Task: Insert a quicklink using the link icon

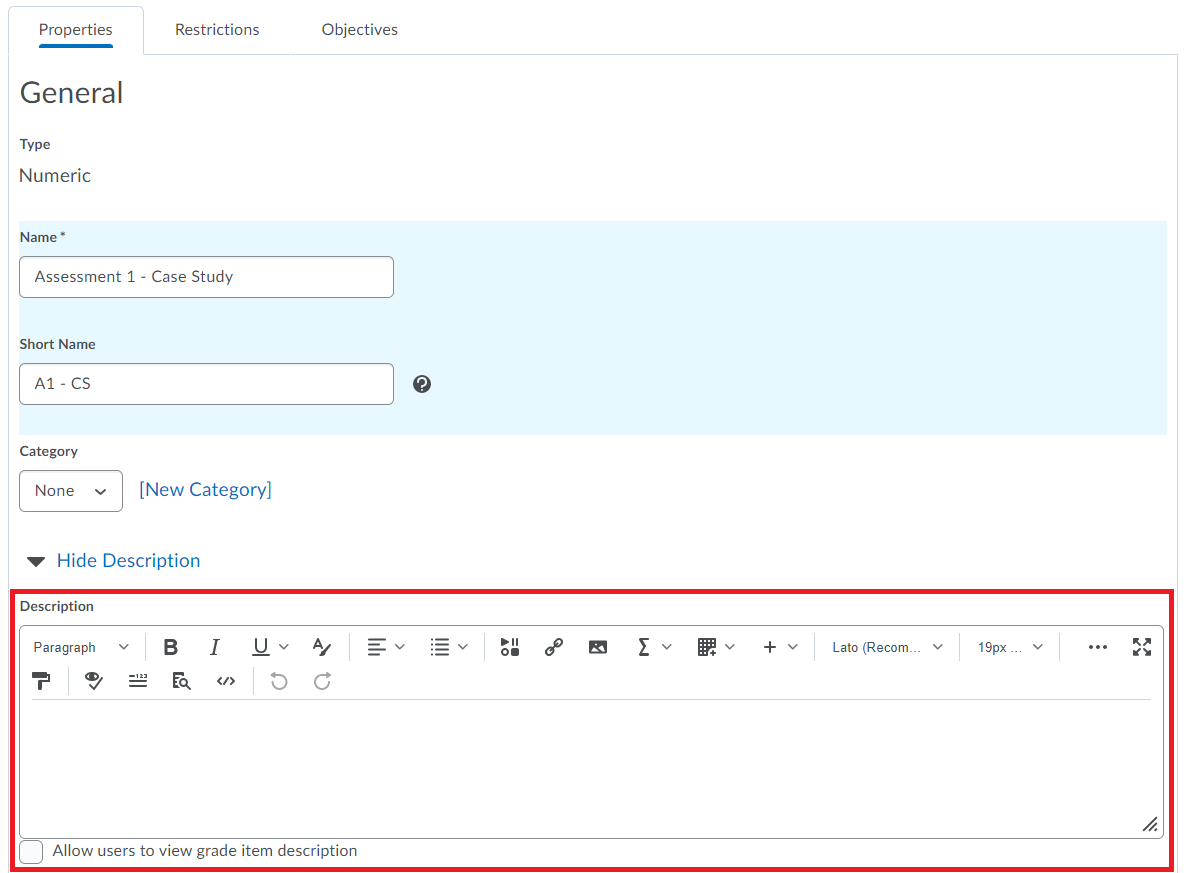Action: coord(554,647)
